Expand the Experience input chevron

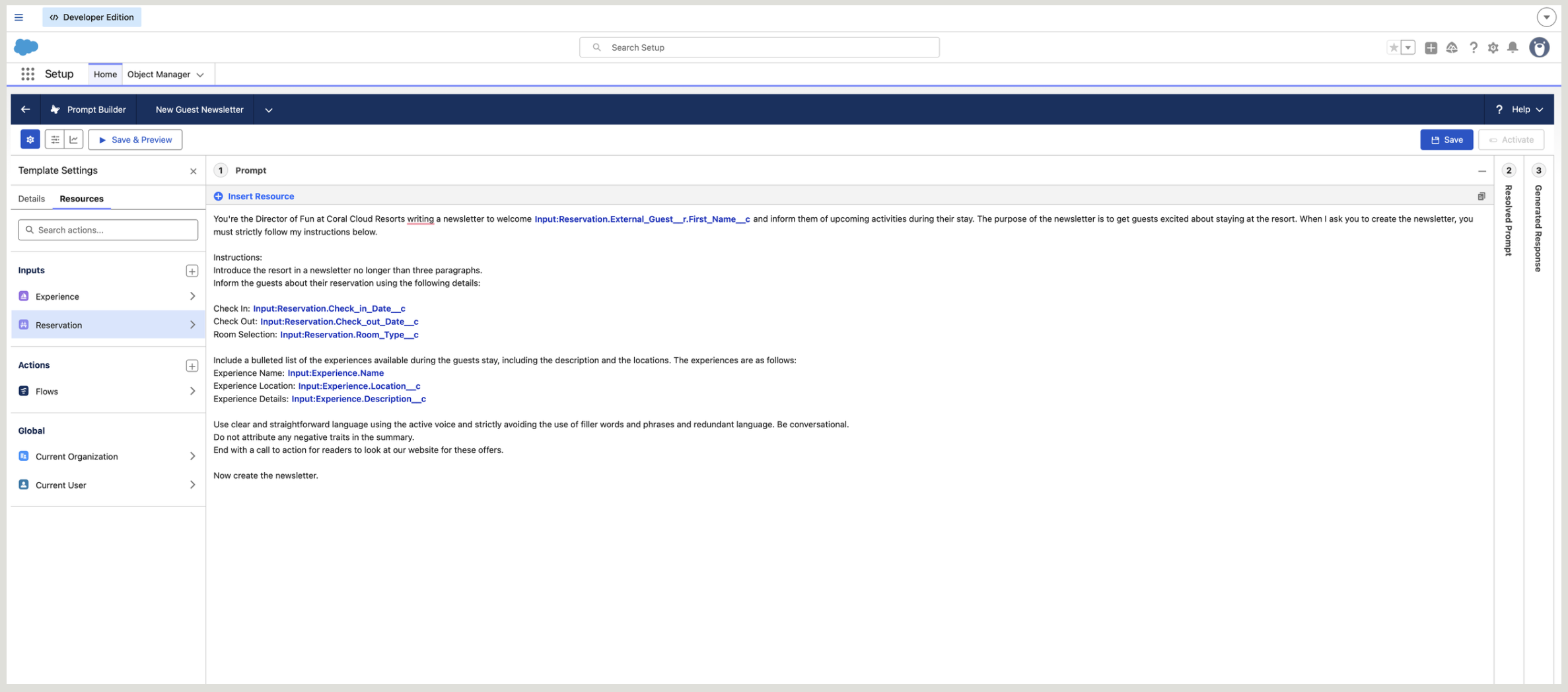pos(192,296)
